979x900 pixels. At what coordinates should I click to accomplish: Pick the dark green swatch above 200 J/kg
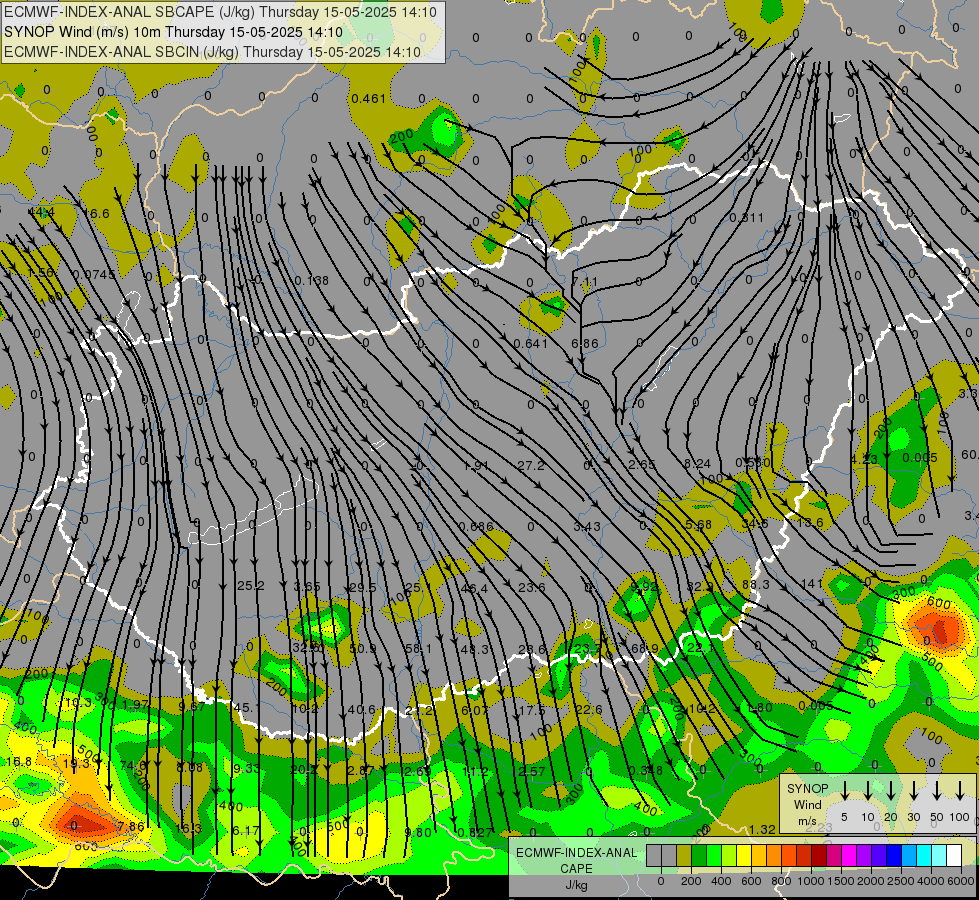click(699, 856)
